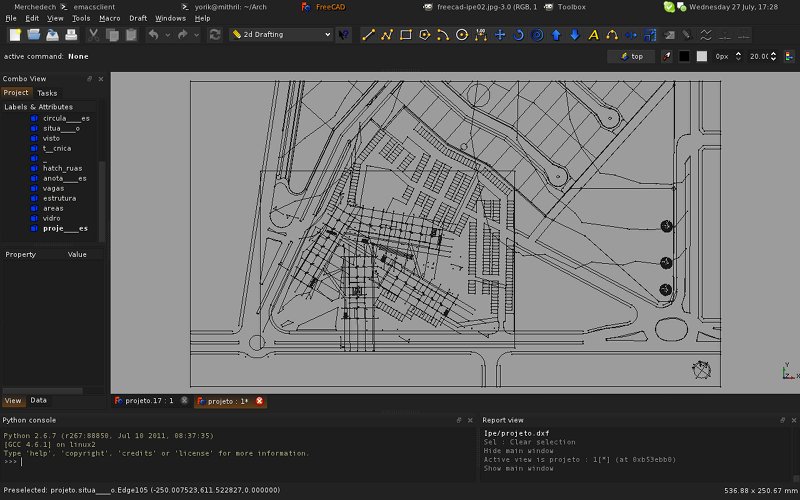Viewport: 800px width, 500px height.
Task: Select the Offset tool with concentric circles
Action: coord(537,35)
